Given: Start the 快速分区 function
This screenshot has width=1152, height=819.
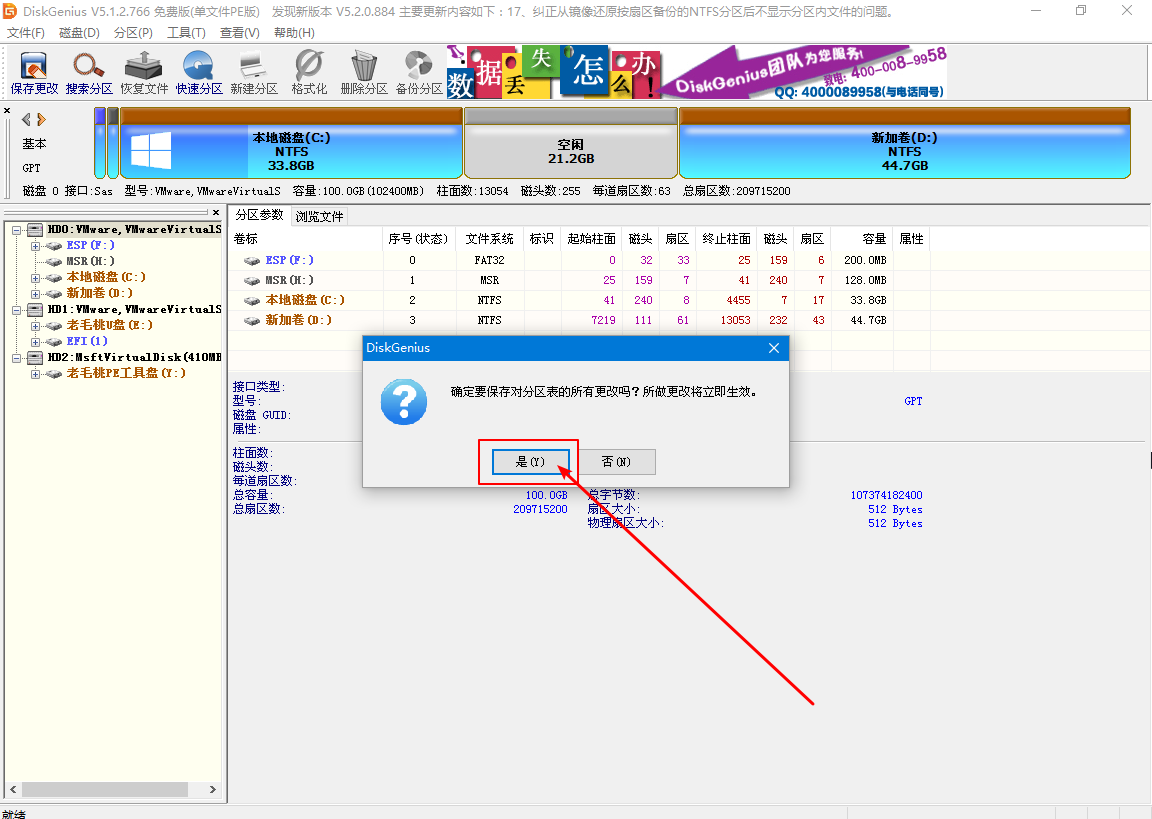Looking at the screenshot, I should (199, 73).
